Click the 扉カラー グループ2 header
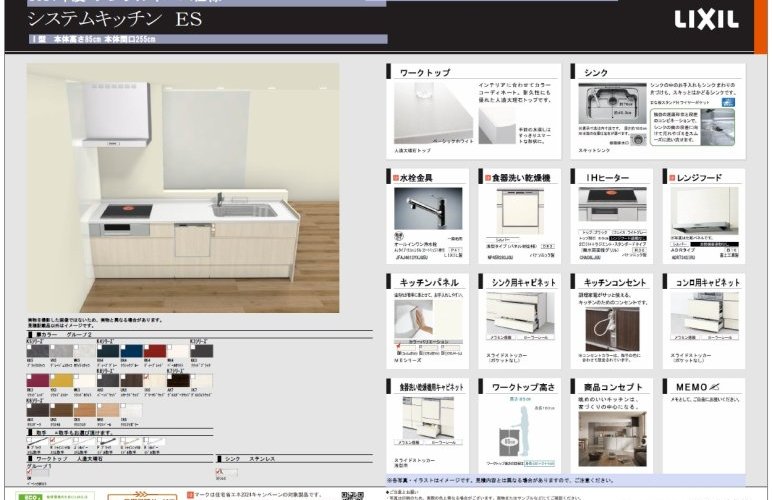This screenshot has width=772, height=500. 75,335
